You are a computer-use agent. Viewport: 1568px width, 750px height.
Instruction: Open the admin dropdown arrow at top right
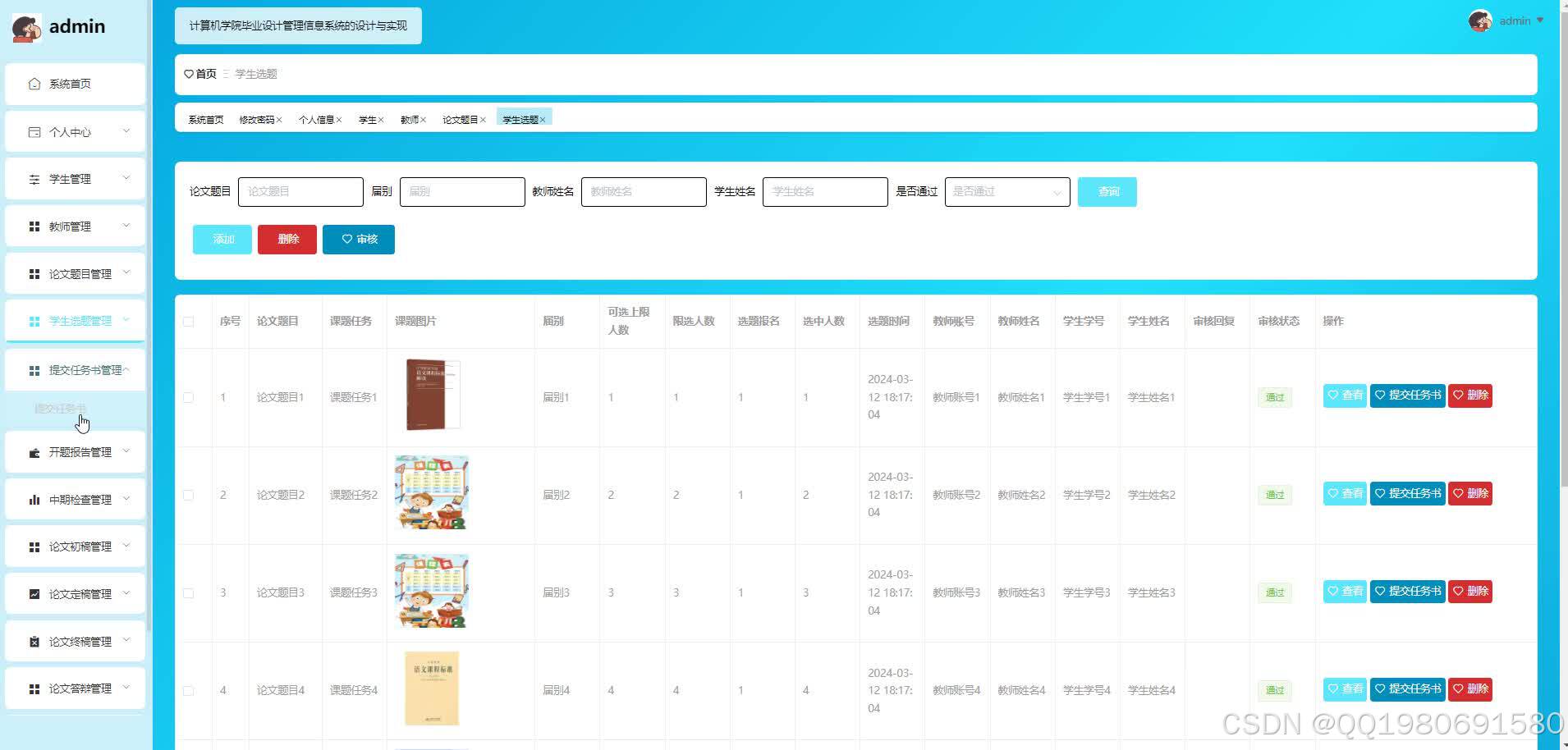1540,21
